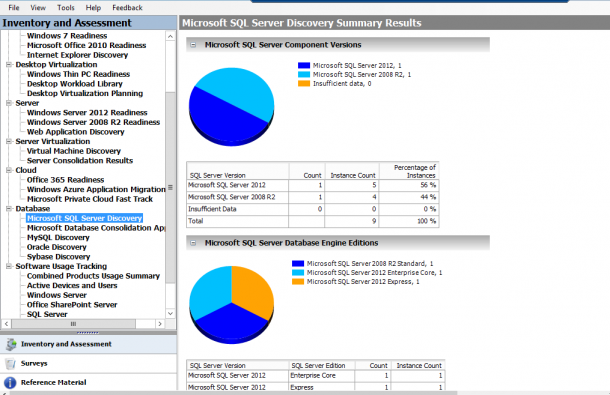Image resolution: width=610 pixels, height=395 pixels.
Task: Collapse the Database tree node
Action: pyautogui.click(x=9, y=209)
